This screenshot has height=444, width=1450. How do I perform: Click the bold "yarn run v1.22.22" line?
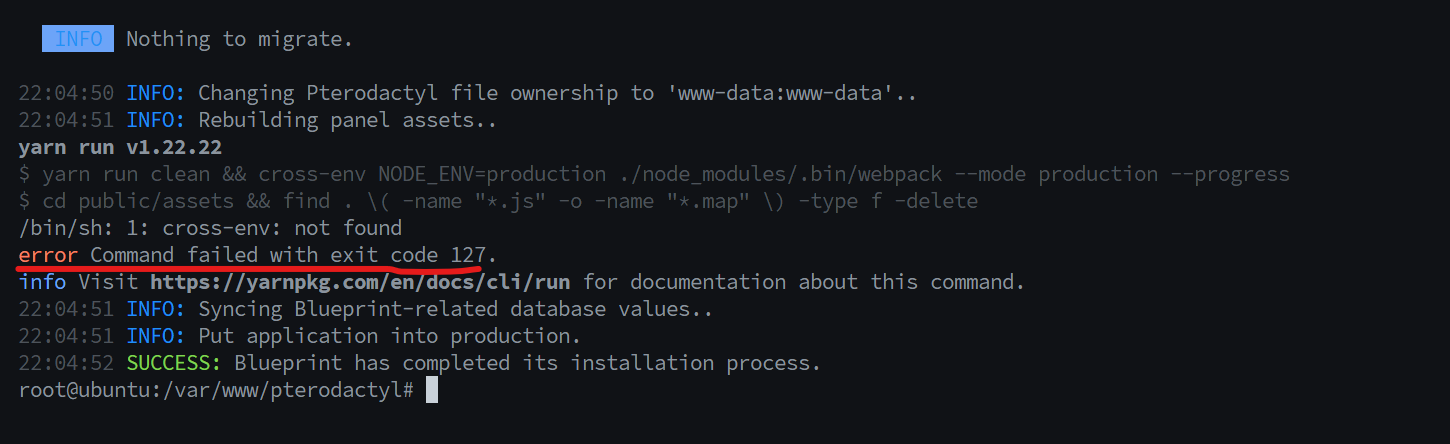(x=120, y=148)
